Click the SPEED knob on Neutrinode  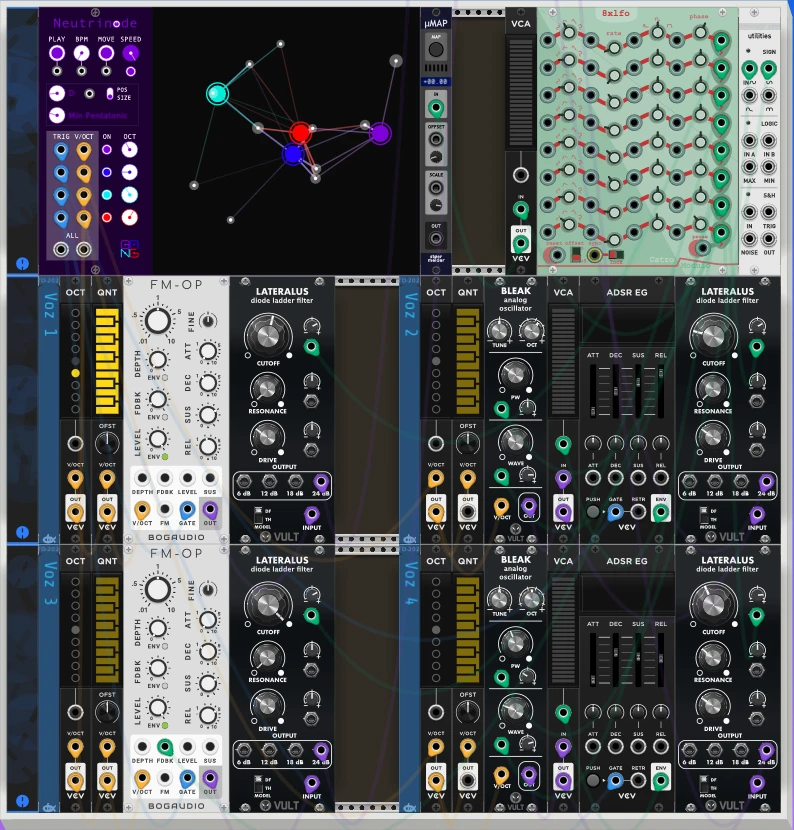tap(130, 53)
